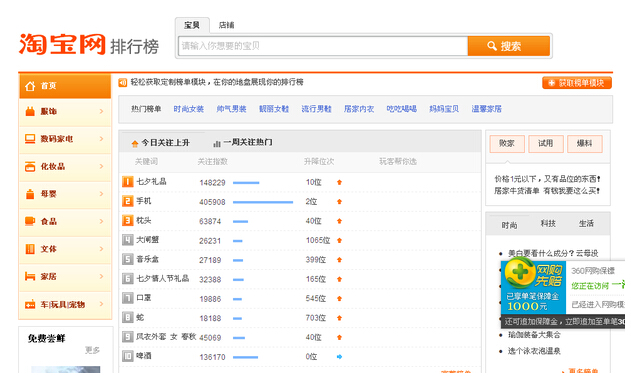Click the bed icon next to 家居

pos(30,276)
